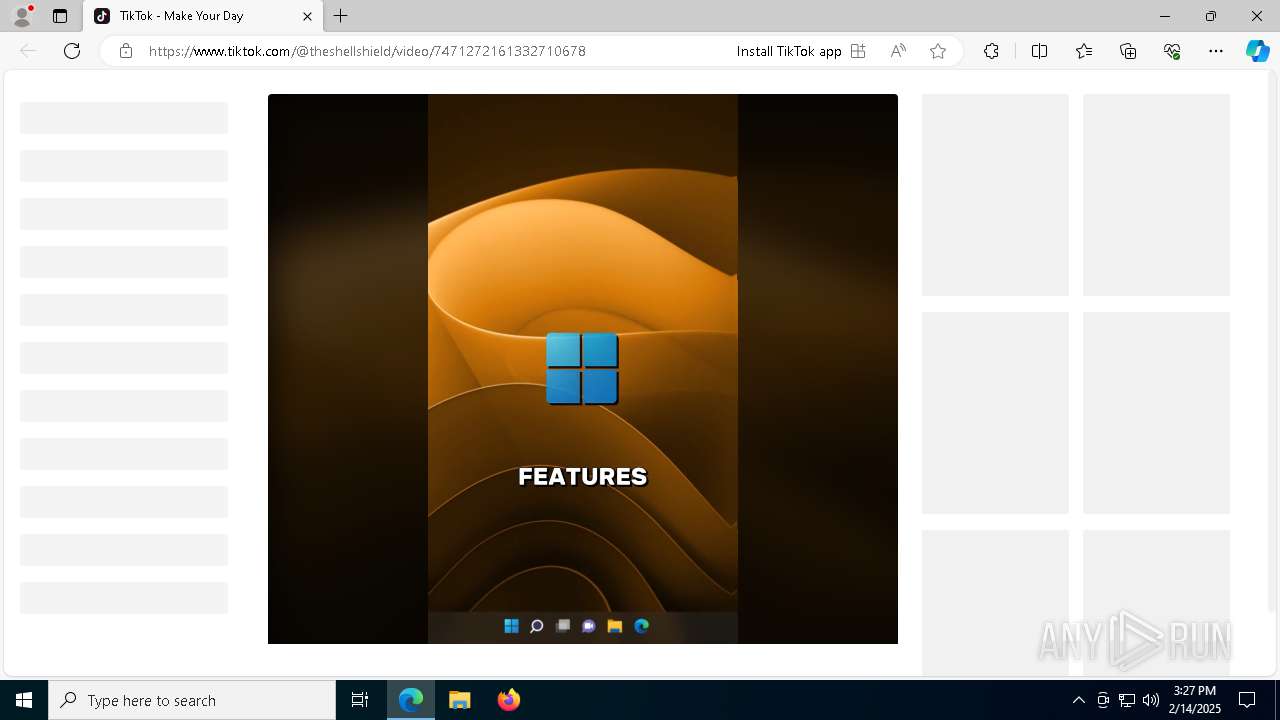
Task: Launch Firefox from the taskbar
Action: point(509,700)
